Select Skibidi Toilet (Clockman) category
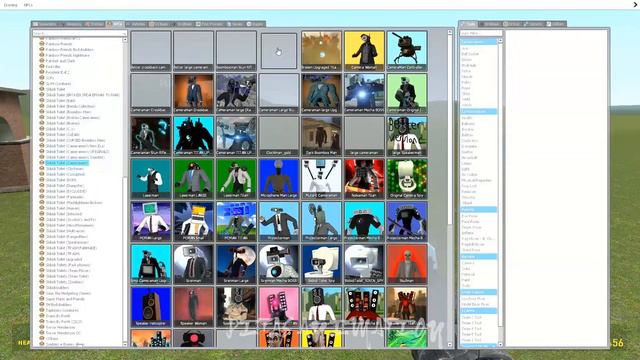The width and height of the screenshot is (640, 360). pyautogui.click(x=64, y=169)
